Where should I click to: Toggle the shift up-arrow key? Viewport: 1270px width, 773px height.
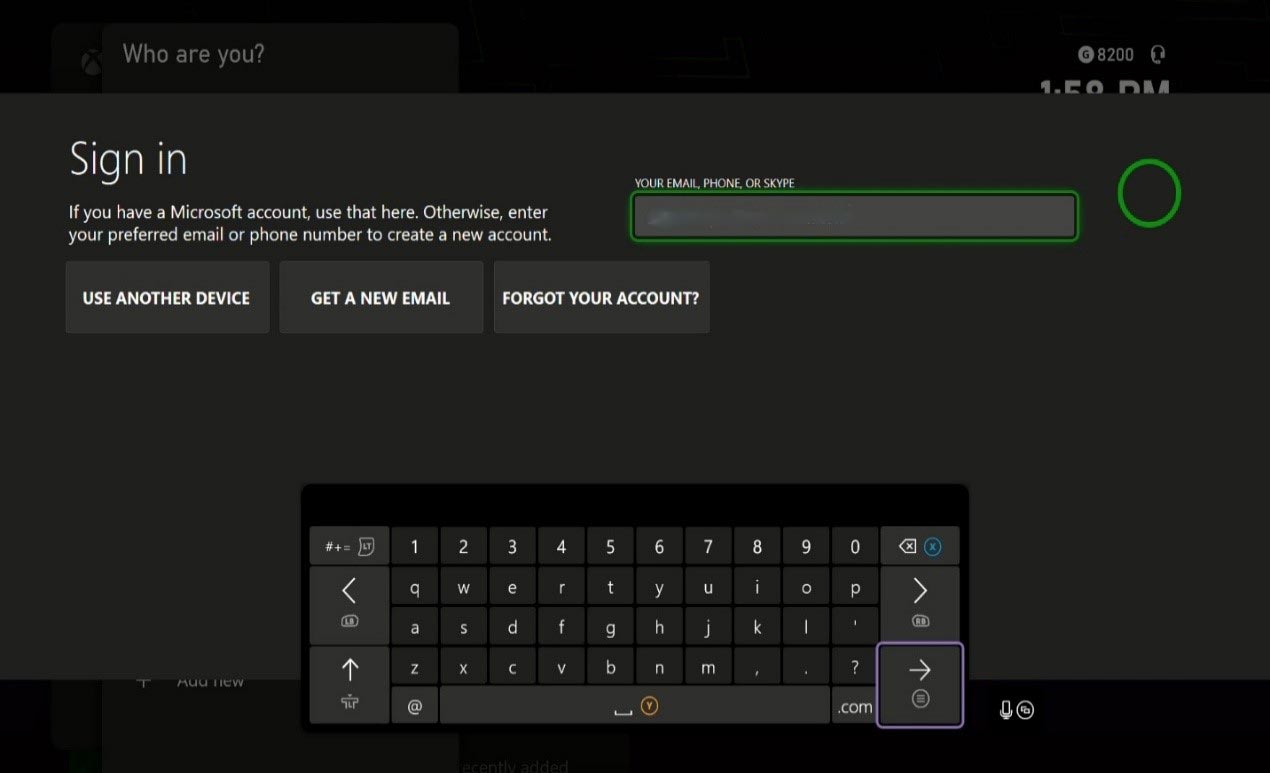[349, 685]
